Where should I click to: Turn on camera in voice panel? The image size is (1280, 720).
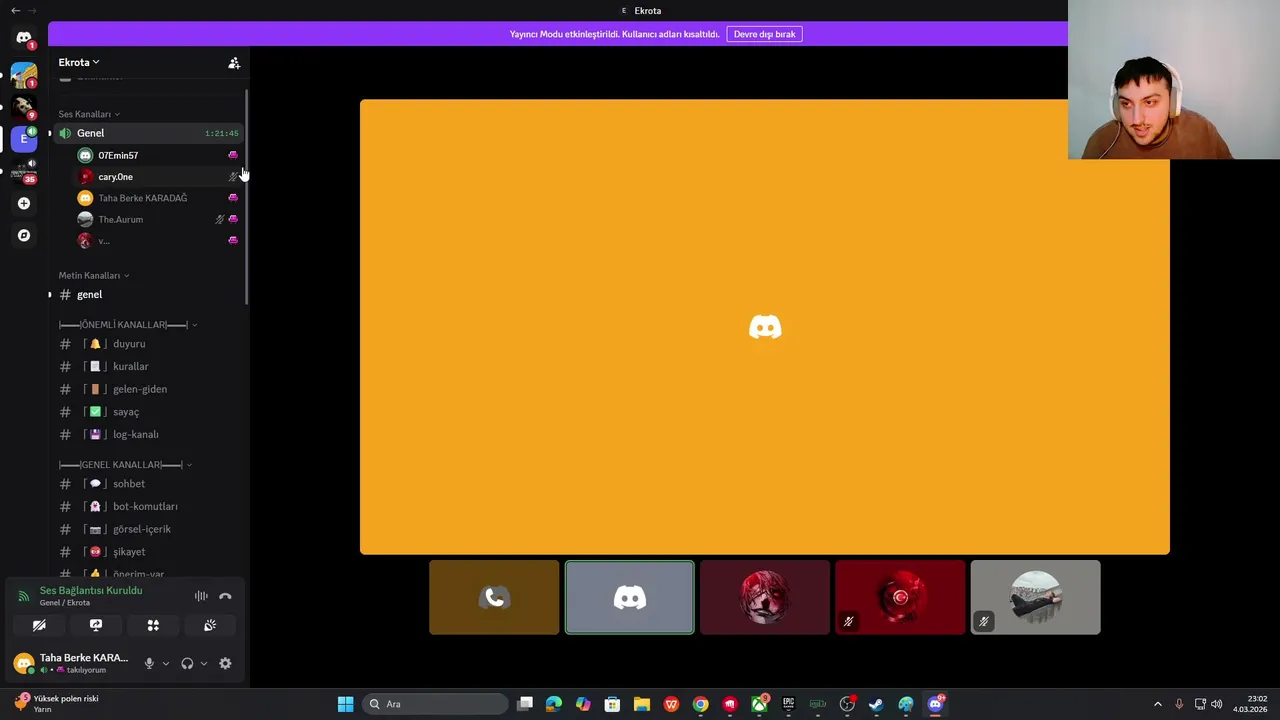click(39, 625)
